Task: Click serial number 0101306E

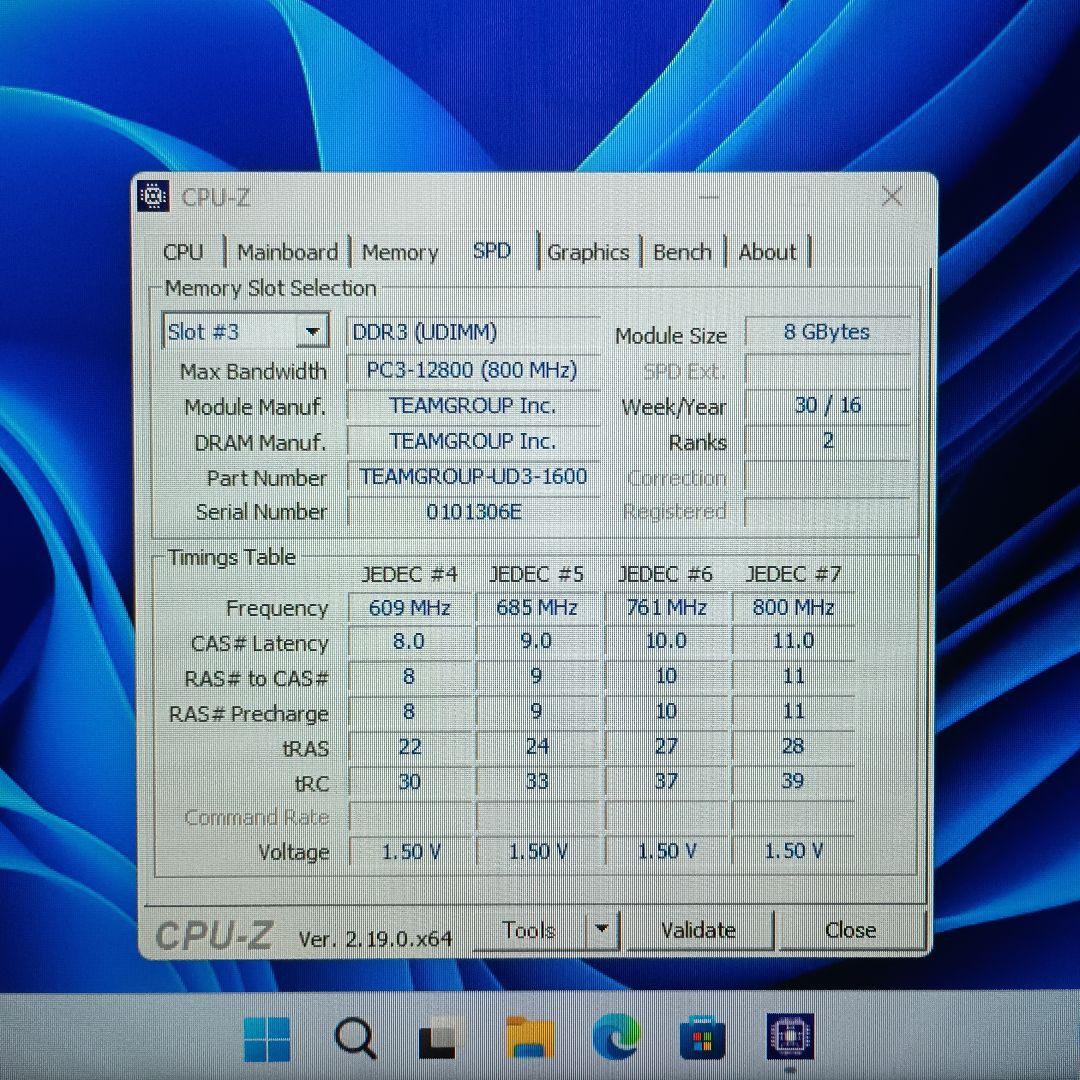Action: (x=473, y=512)
